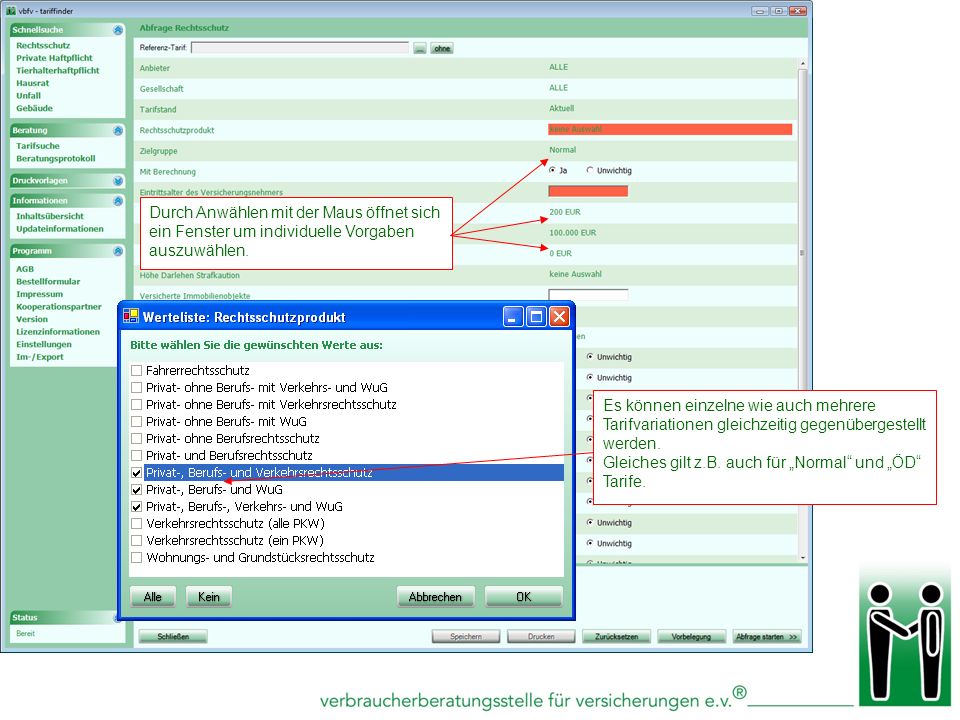Click the Werteliste dialog title icon

pos(130,317)
